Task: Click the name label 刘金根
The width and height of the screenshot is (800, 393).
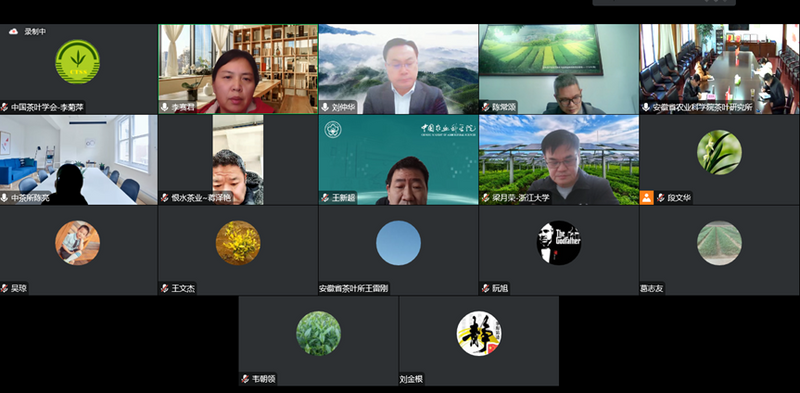Action: (411, 379)
